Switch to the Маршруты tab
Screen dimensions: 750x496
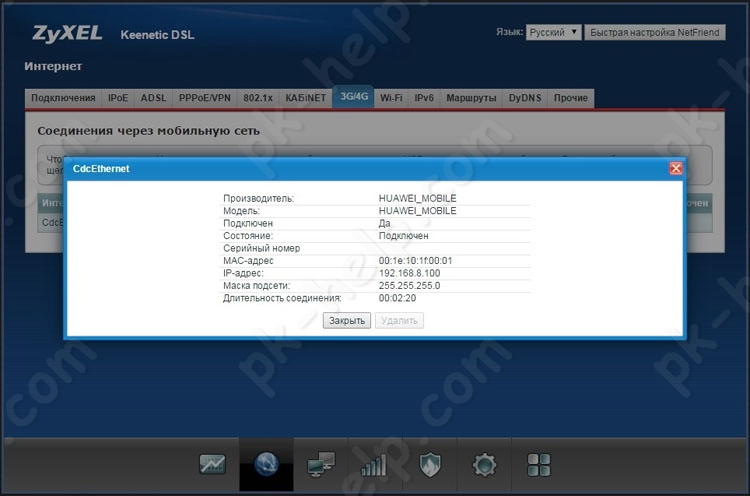pos(471,98)
